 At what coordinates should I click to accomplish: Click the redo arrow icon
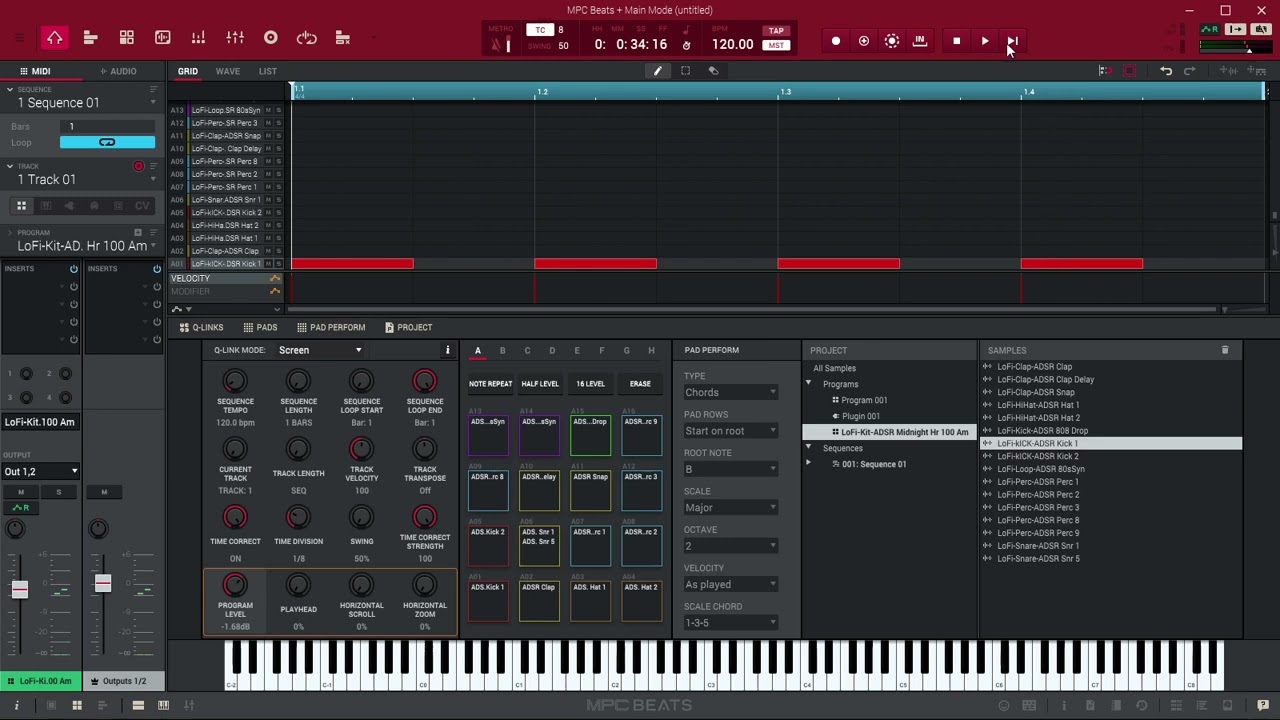1190,71
